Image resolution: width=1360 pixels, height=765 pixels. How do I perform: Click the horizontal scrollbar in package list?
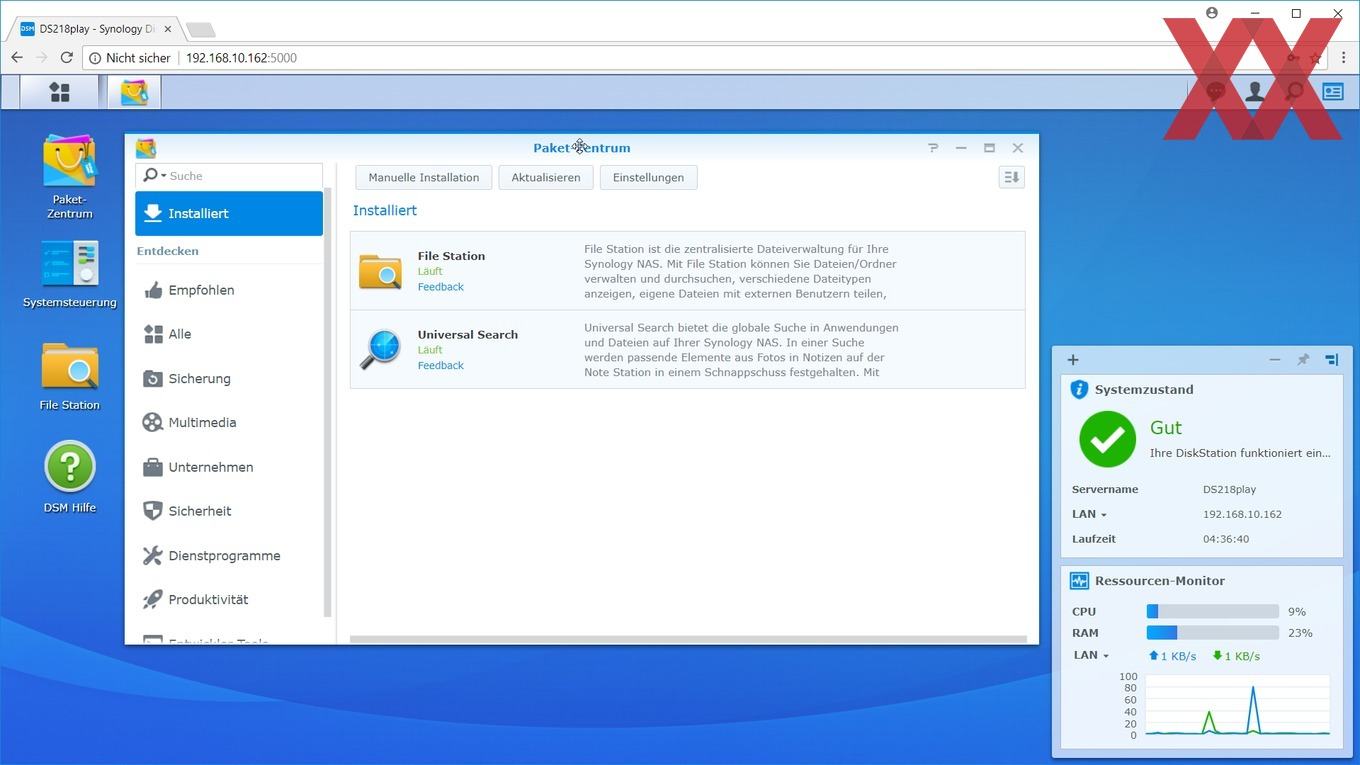tap(688, 639)
